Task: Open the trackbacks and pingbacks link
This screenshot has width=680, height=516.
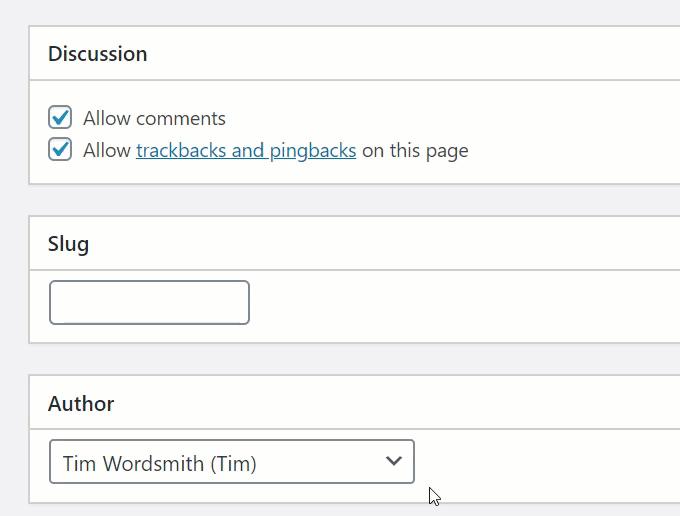Action: pos(246,150)
